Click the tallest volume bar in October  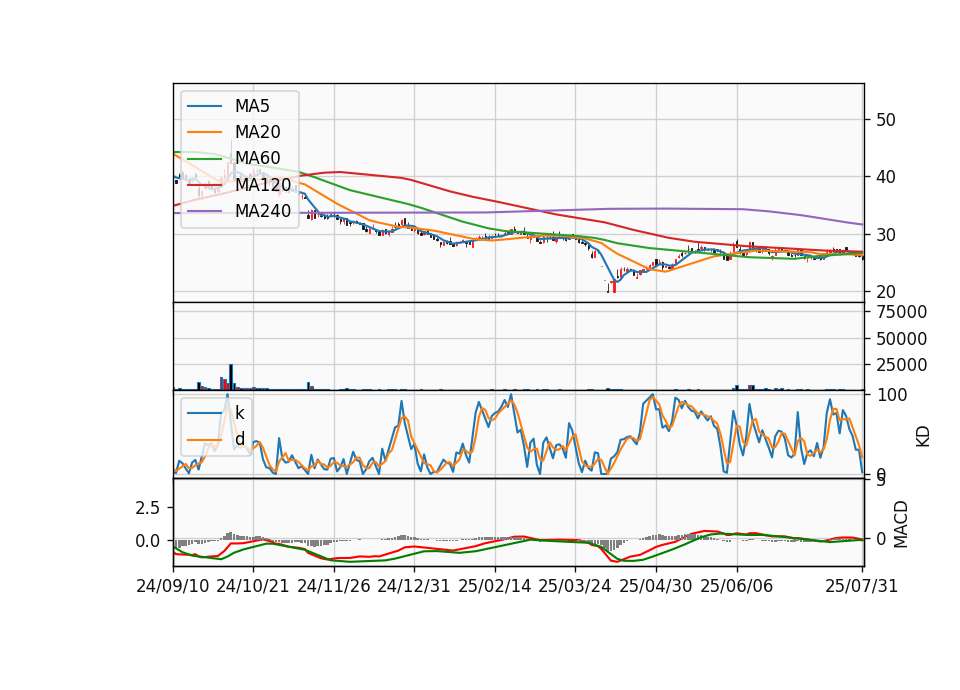[x=231, y=377]
